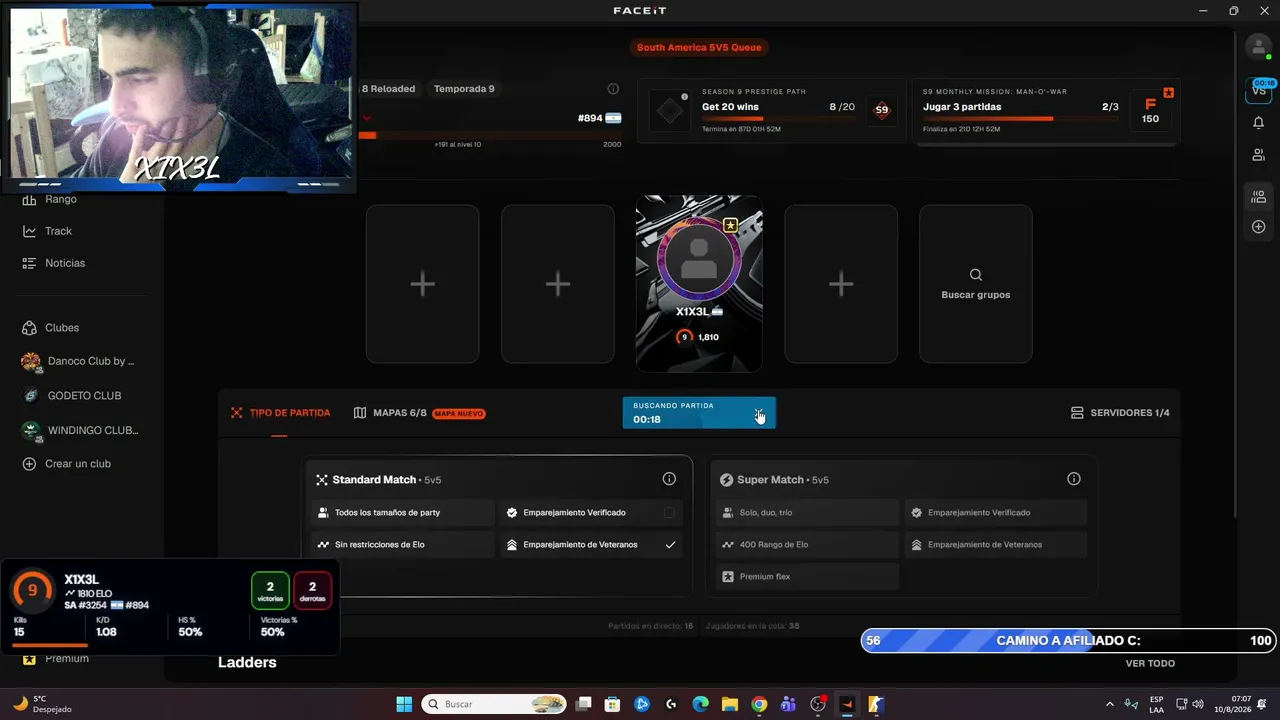Click the empty slot right of X1X3L
The image size is (1280, 720).
(x=841, y=284)
